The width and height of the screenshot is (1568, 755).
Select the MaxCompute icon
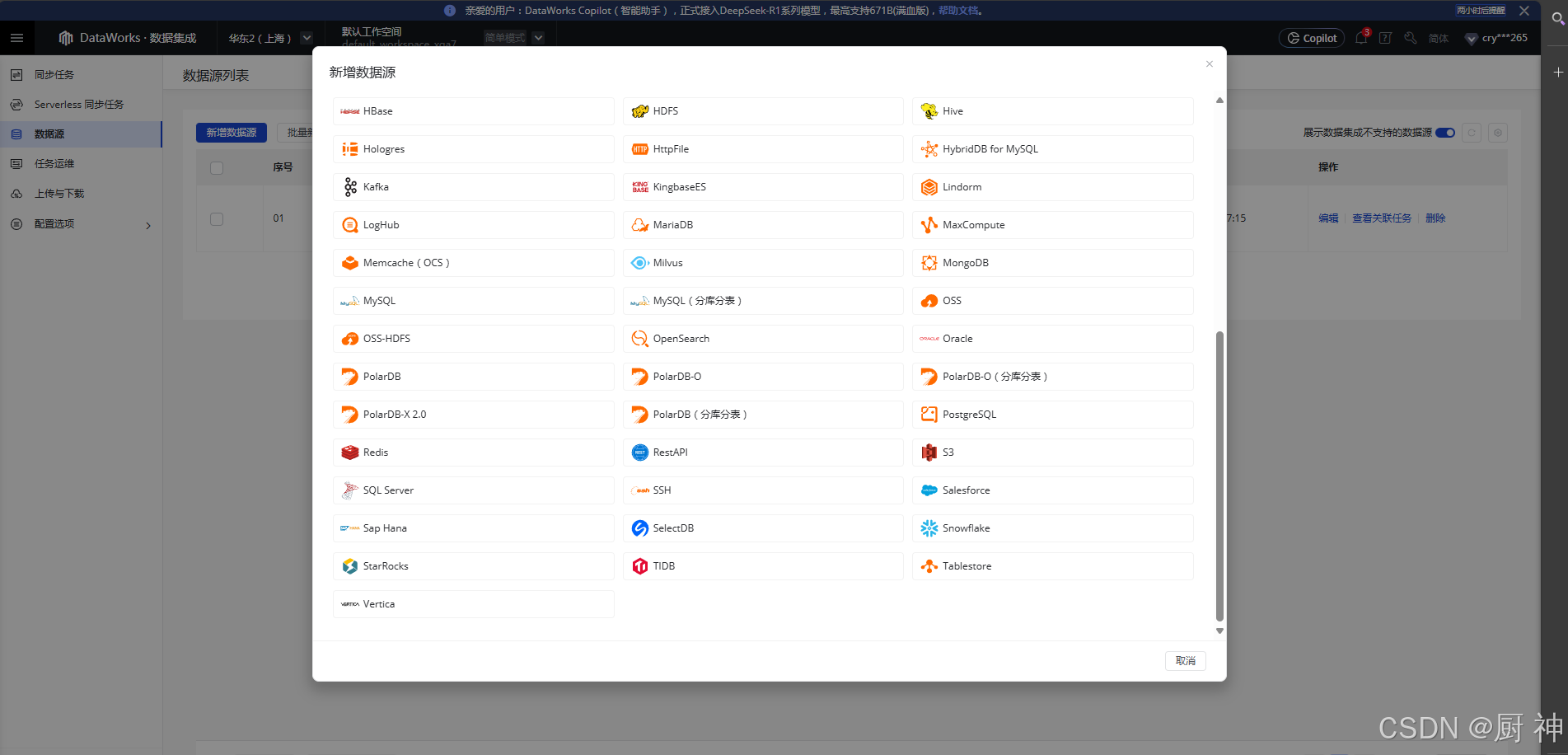pos(929,225)
